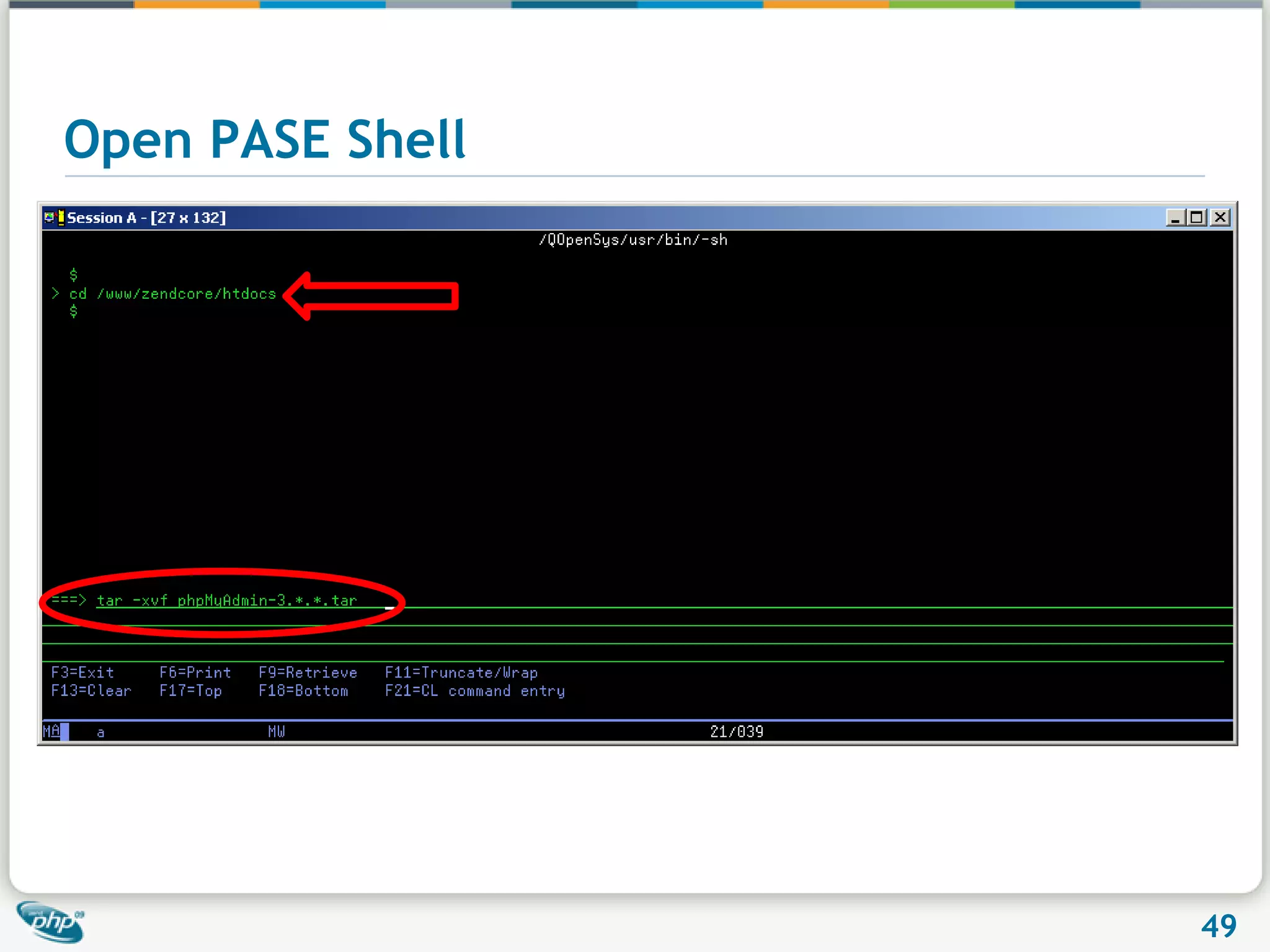Click the F13=Clear function key label
The height and width of the screenshot is (952, 1270).
coord(91,690)
